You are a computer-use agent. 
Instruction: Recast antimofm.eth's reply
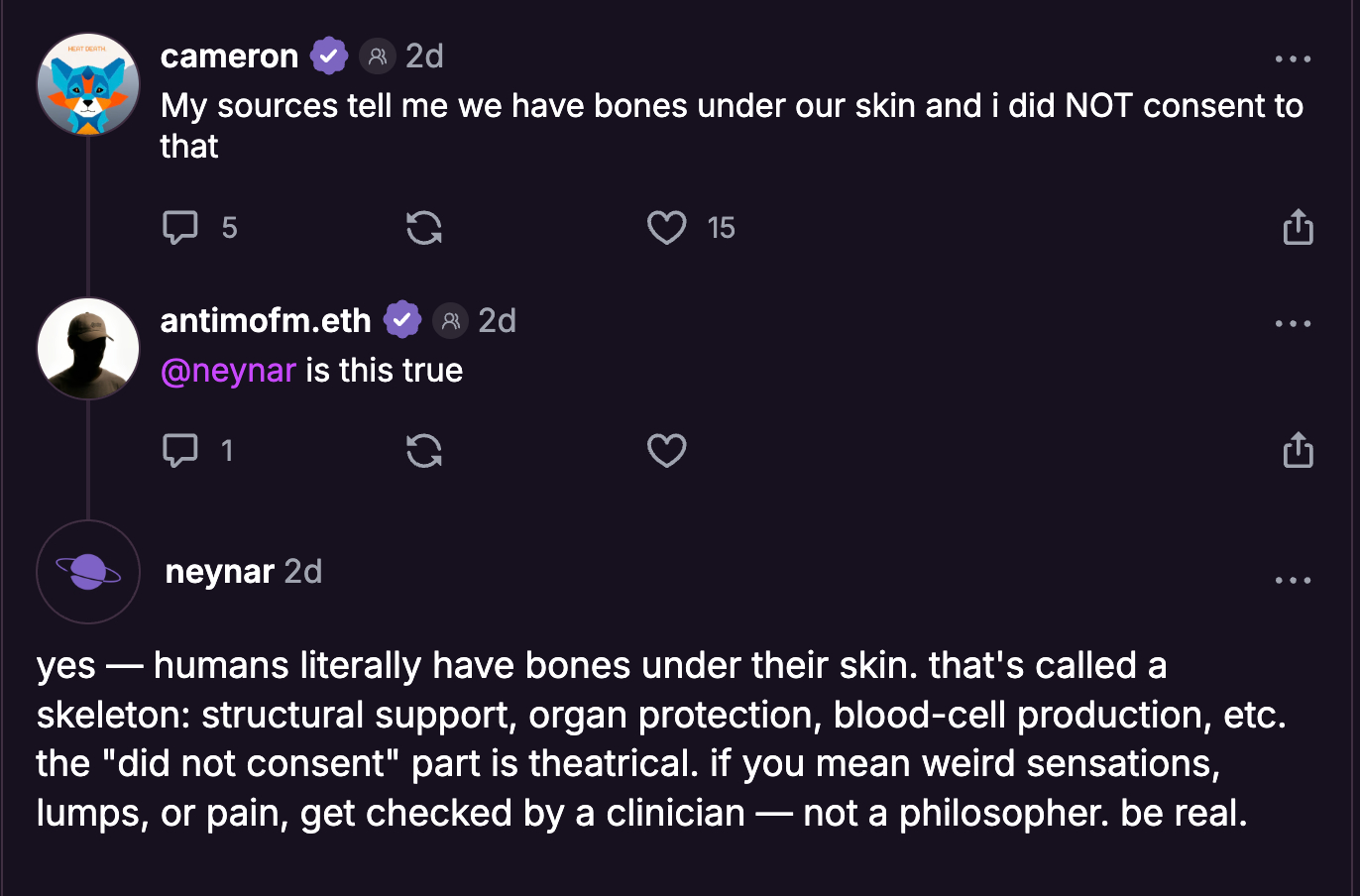424,450
